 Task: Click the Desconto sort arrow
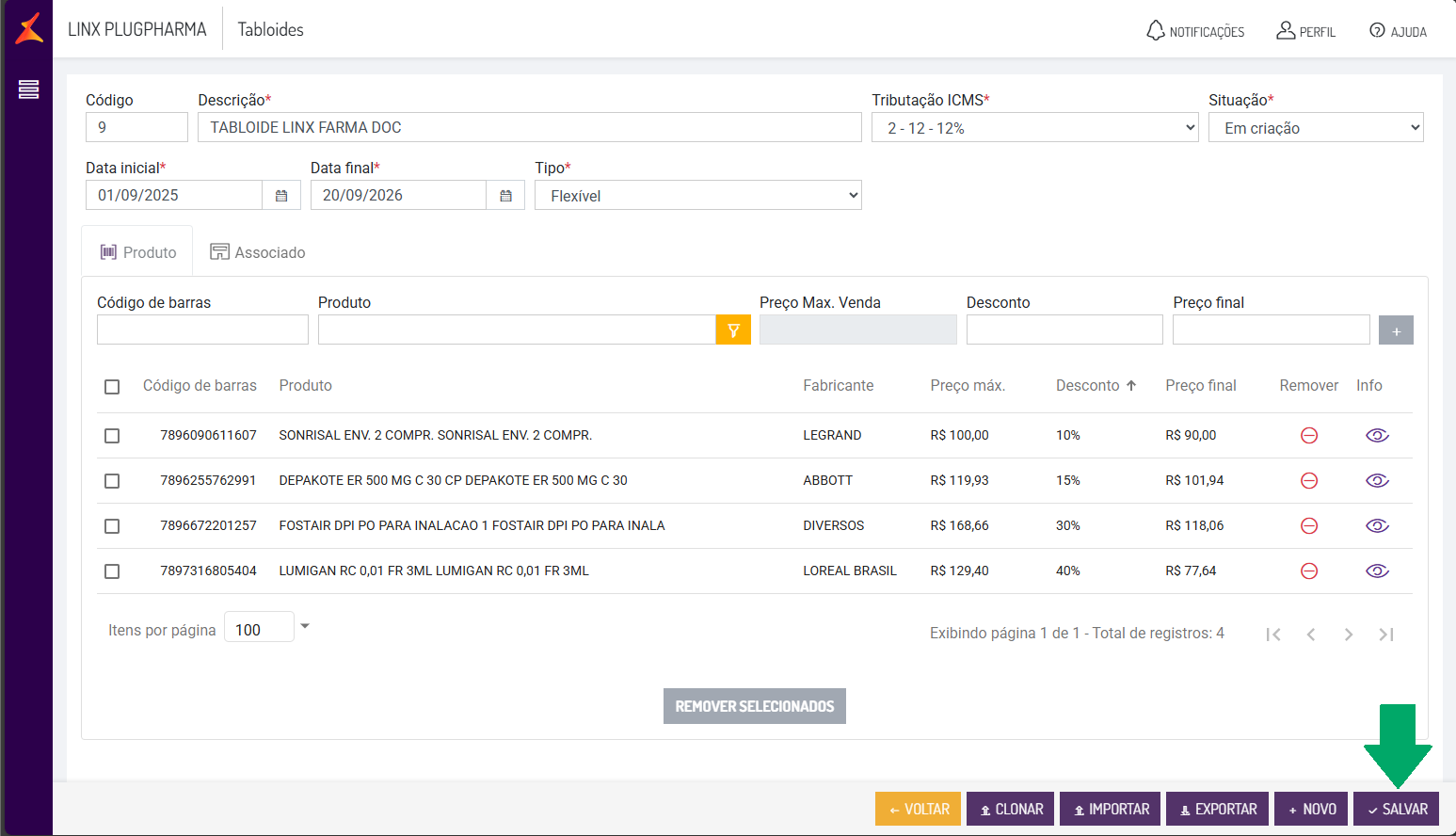[x=1131, y=385]
